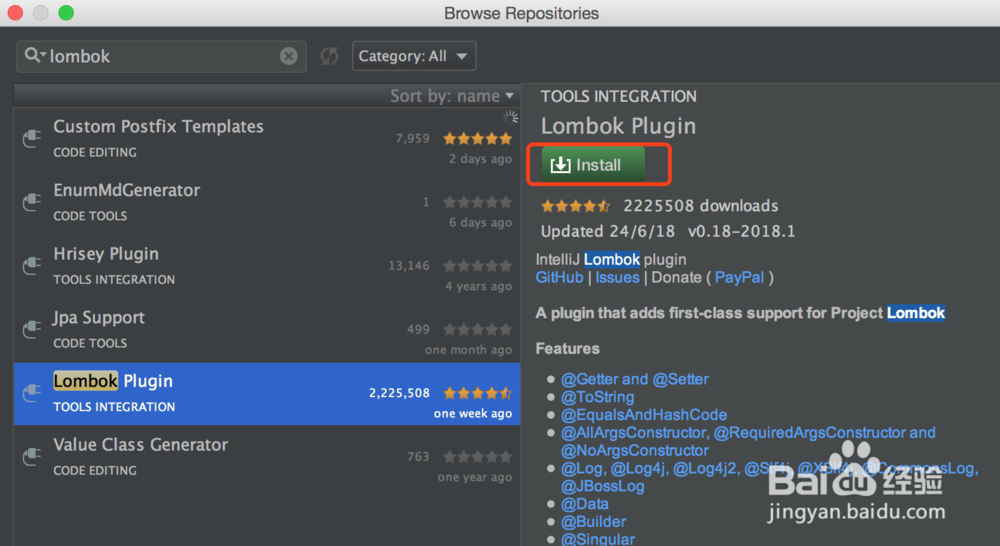The height and width of the screenshot is (546, 1000).
Task: Open the GitHub link
Action: [559, 277]
